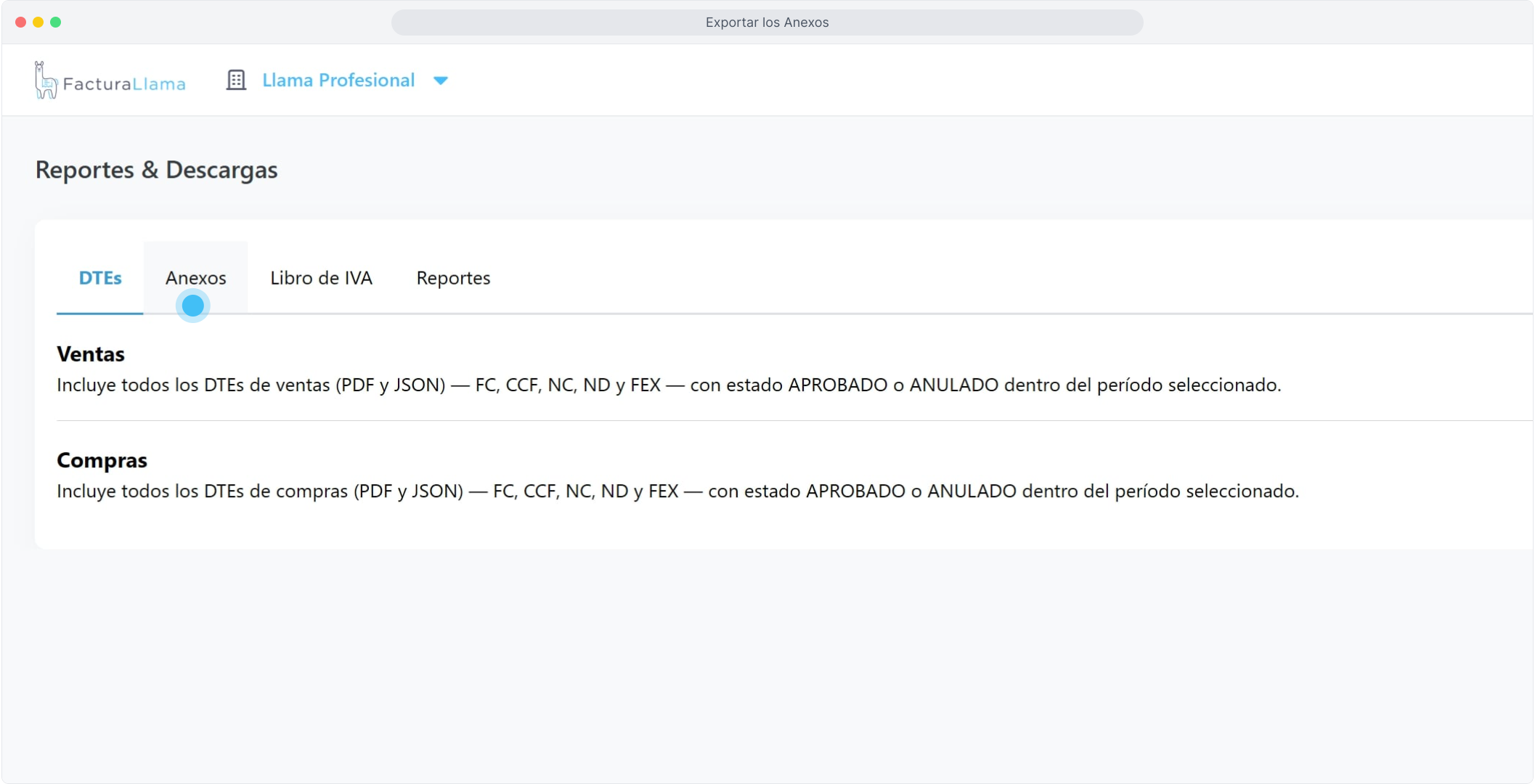This screenshot has width=1535, height=784.
Task: Minimize the window using the yellow button
Action: pos(38,23)
